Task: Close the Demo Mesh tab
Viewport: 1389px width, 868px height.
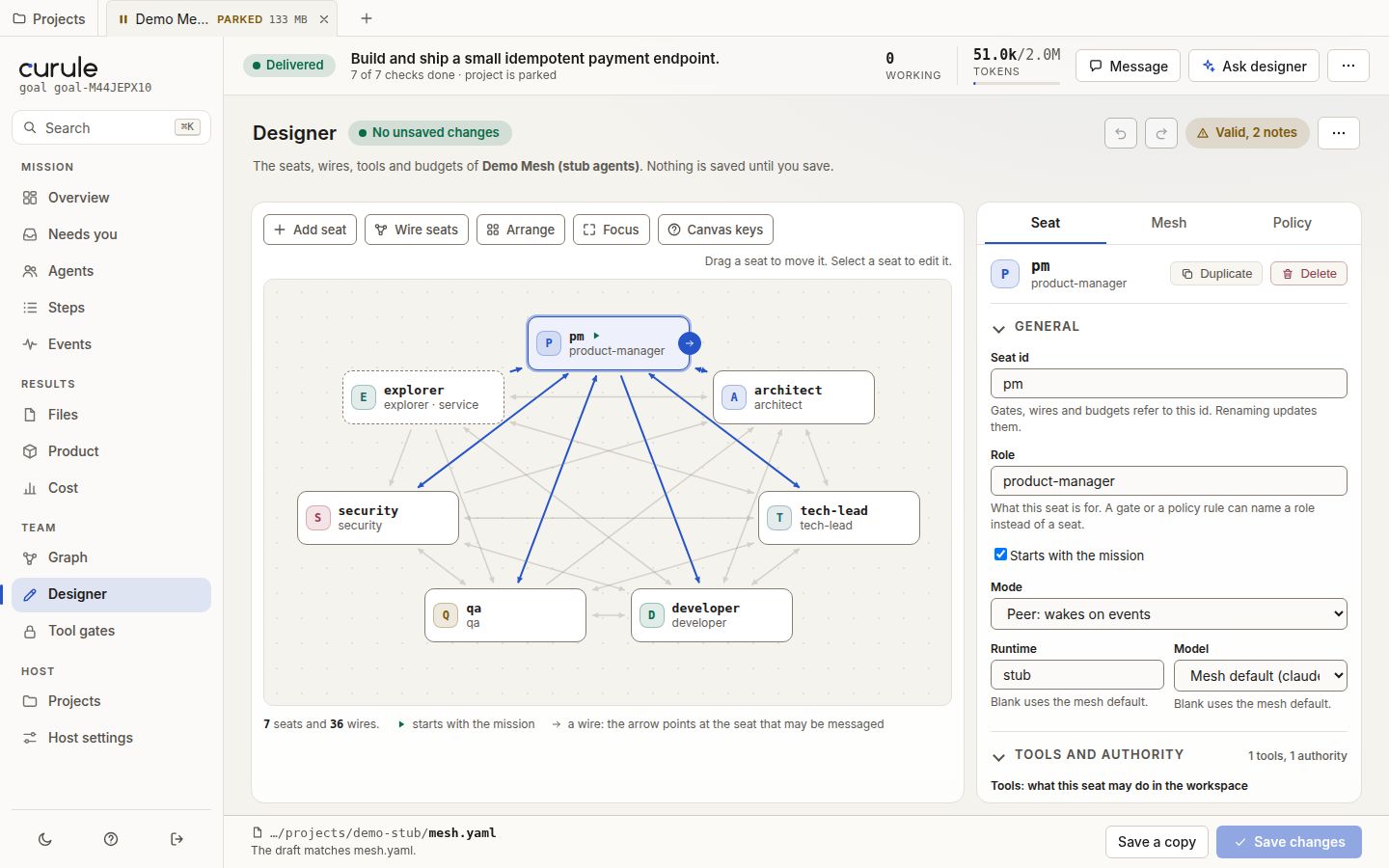Action: pyautogui.click(x=324, y=19)
